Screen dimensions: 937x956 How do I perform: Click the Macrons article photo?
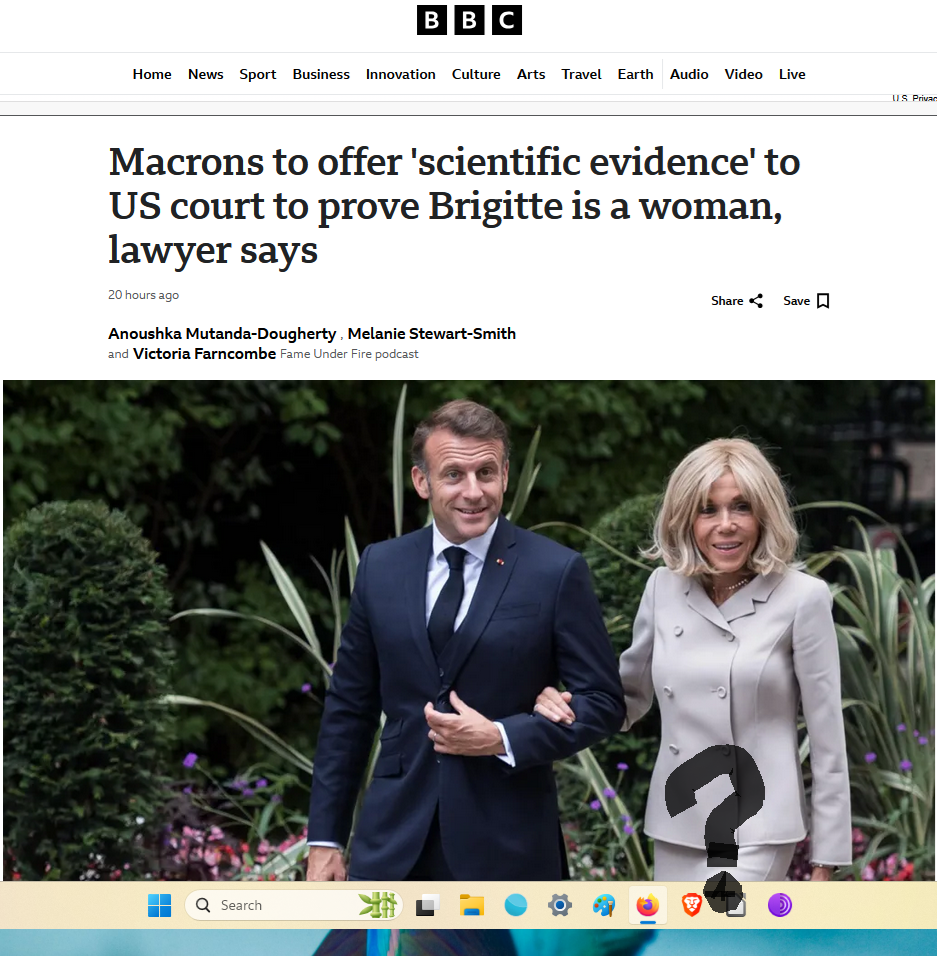pyautogui.click(x=468, y=620)
